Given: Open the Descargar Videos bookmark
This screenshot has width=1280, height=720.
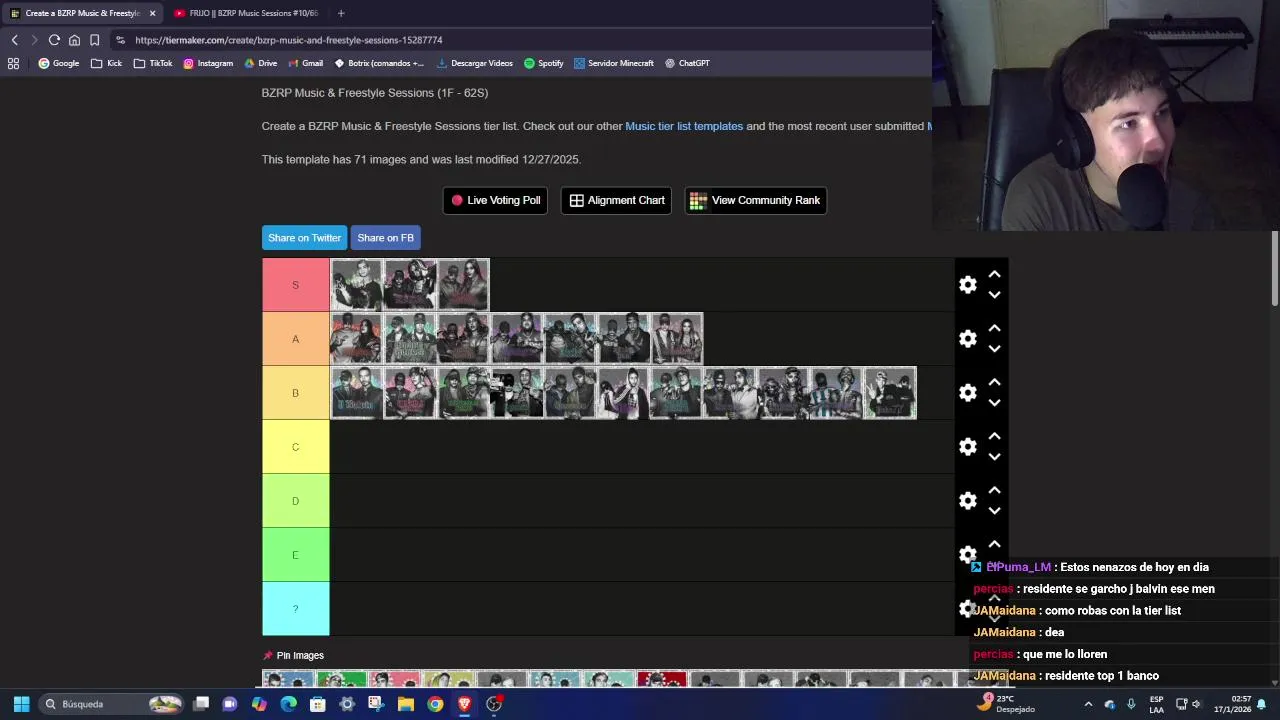Looking at the screenshot, I should point(475,63).
